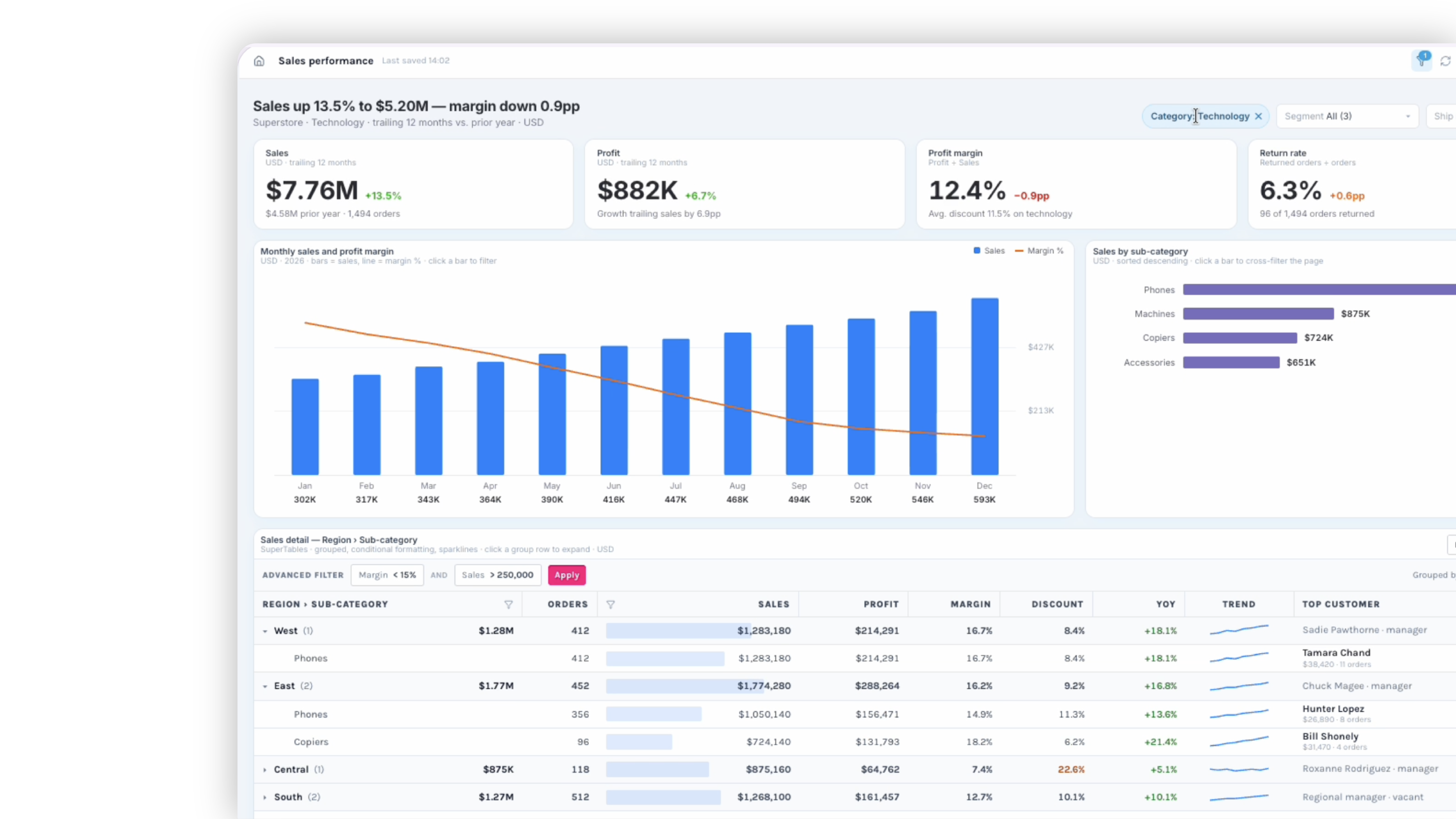This screenshot has height=819, width=1456.
Task: Open the home icon next to Sales performance
Action: pos(259,61)
